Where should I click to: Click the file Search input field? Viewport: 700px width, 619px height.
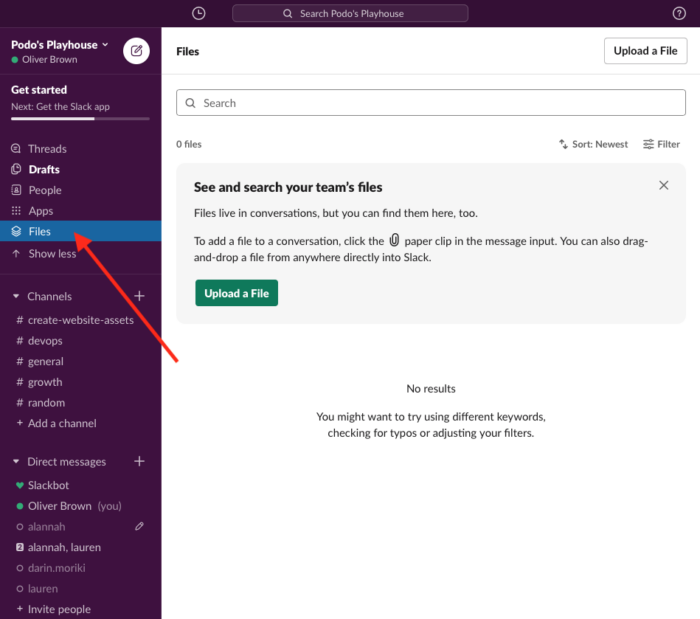[431, 103]
